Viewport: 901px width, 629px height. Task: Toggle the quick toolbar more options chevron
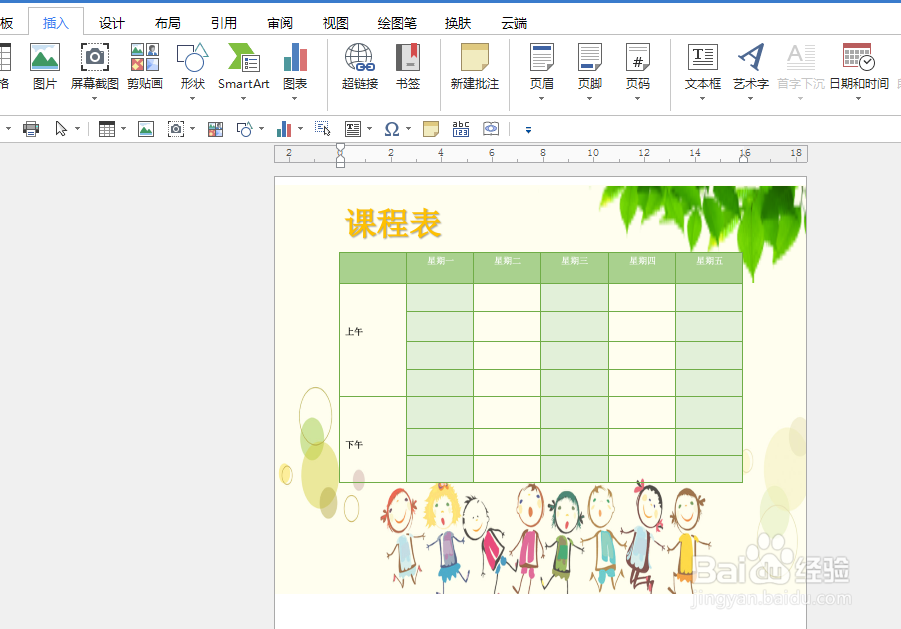click(527, 129)
